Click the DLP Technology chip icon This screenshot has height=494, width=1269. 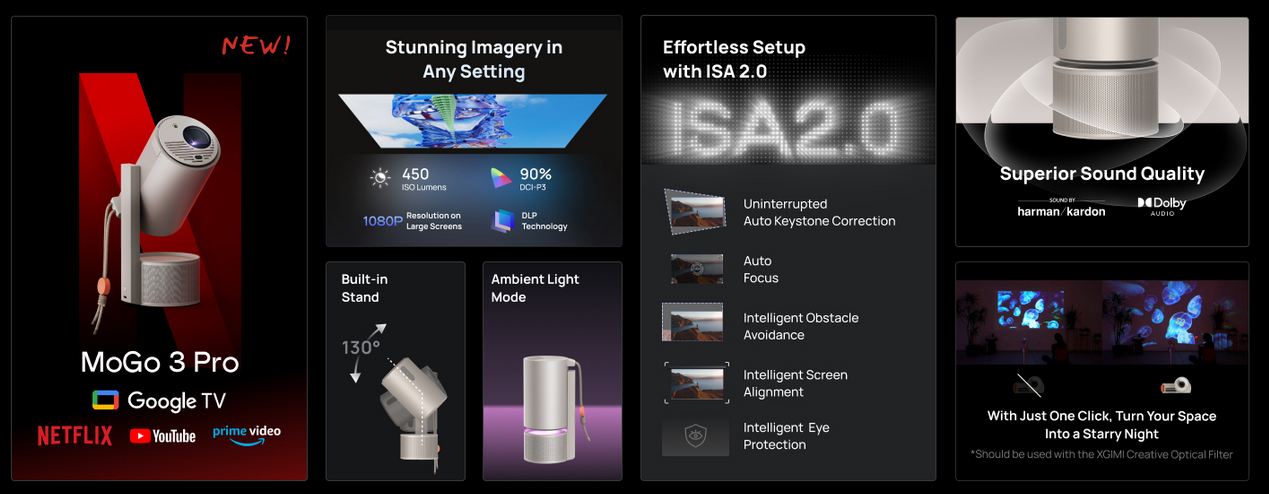point(502,221)
